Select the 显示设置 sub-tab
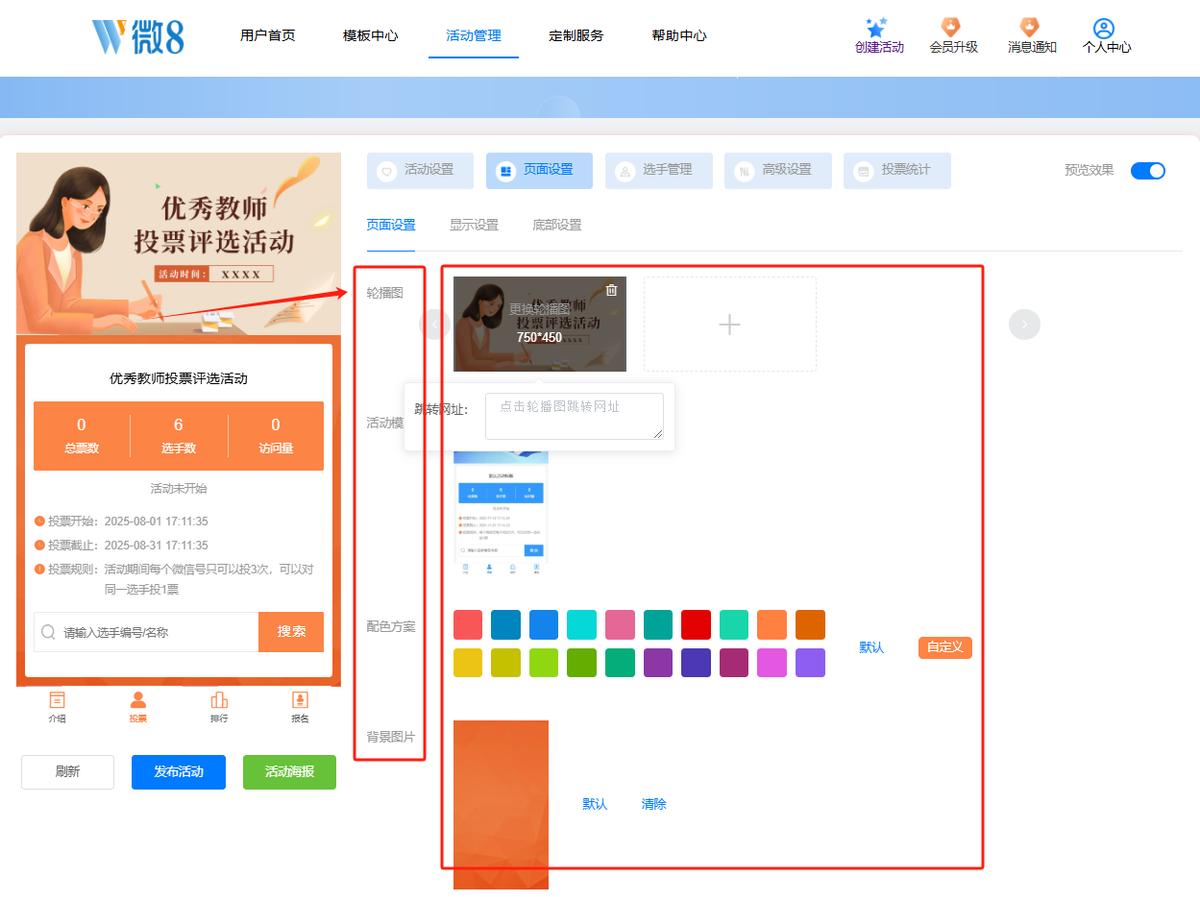1200x897 pixels. tap(474, 225)
